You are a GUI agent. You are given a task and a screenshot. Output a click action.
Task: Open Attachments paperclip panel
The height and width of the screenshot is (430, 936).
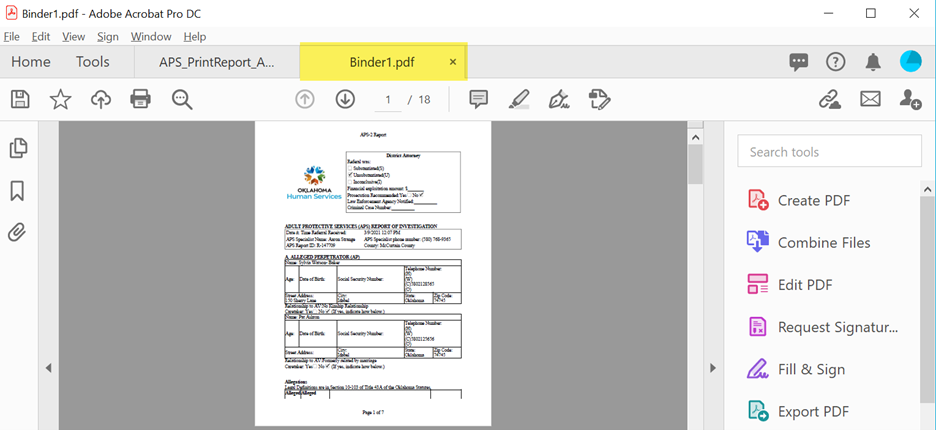tap(17, 232)
